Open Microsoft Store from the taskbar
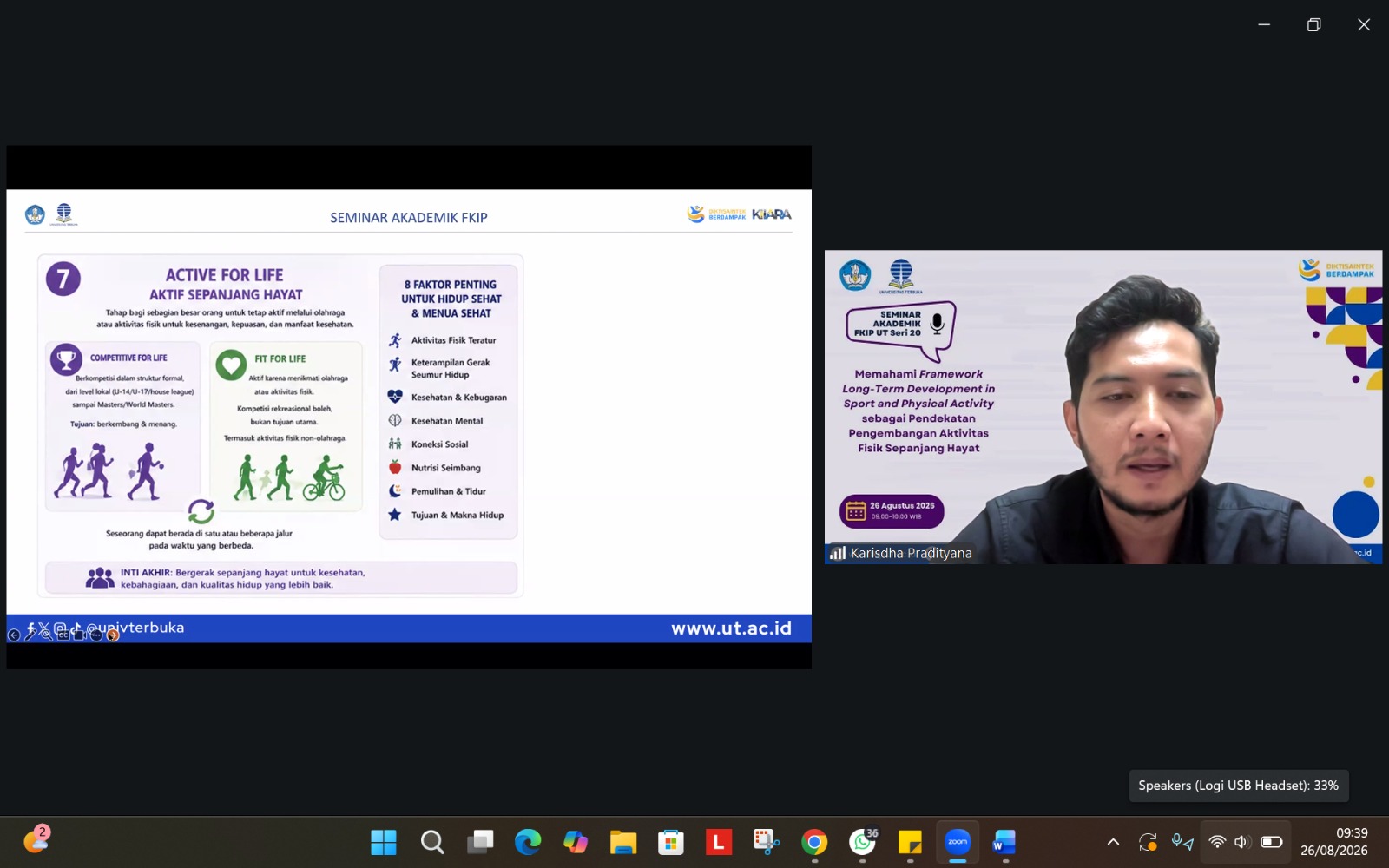This screenshot has width=1389, height=868. pos(671,842)
